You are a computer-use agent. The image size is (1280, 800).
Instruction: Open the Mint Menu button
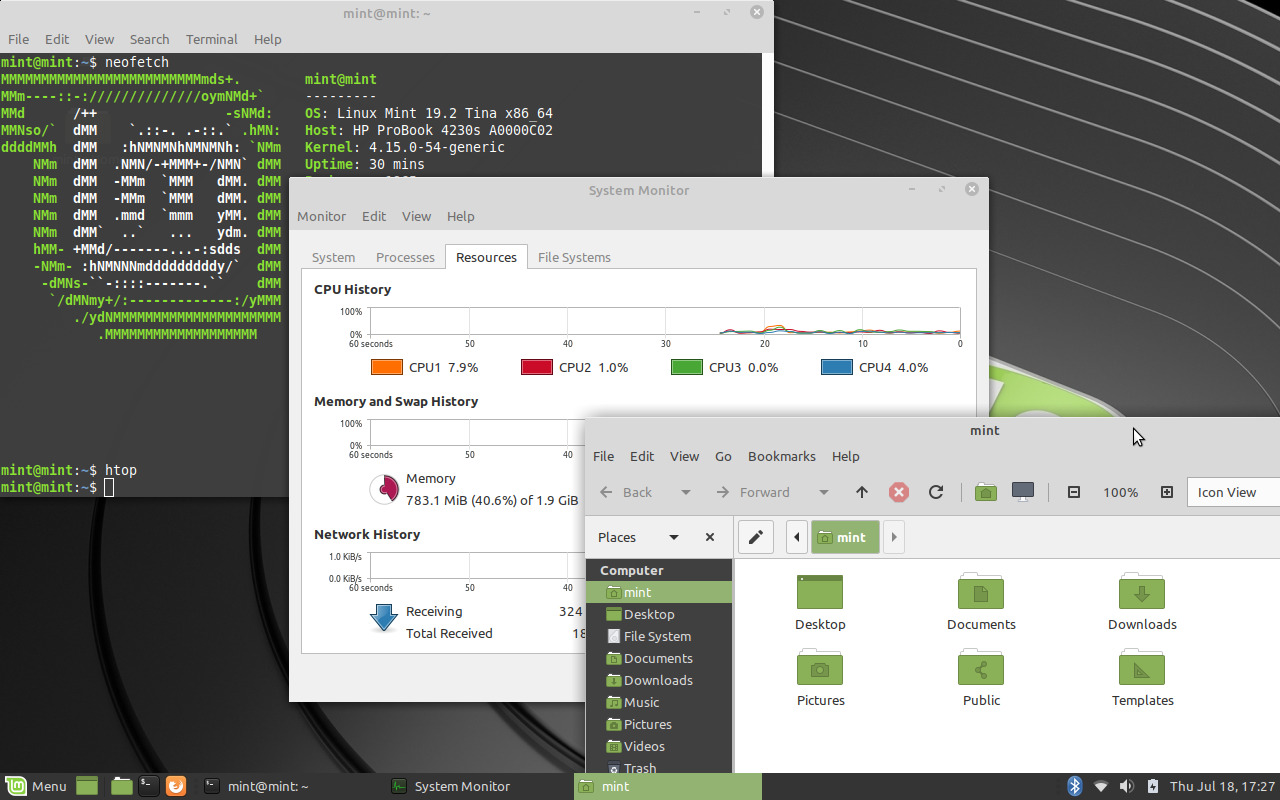point(36,786)
